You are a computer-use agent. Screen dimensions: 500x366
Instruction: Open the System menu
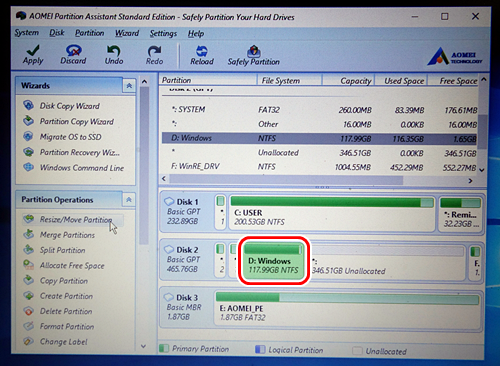(x=26, y=33)
